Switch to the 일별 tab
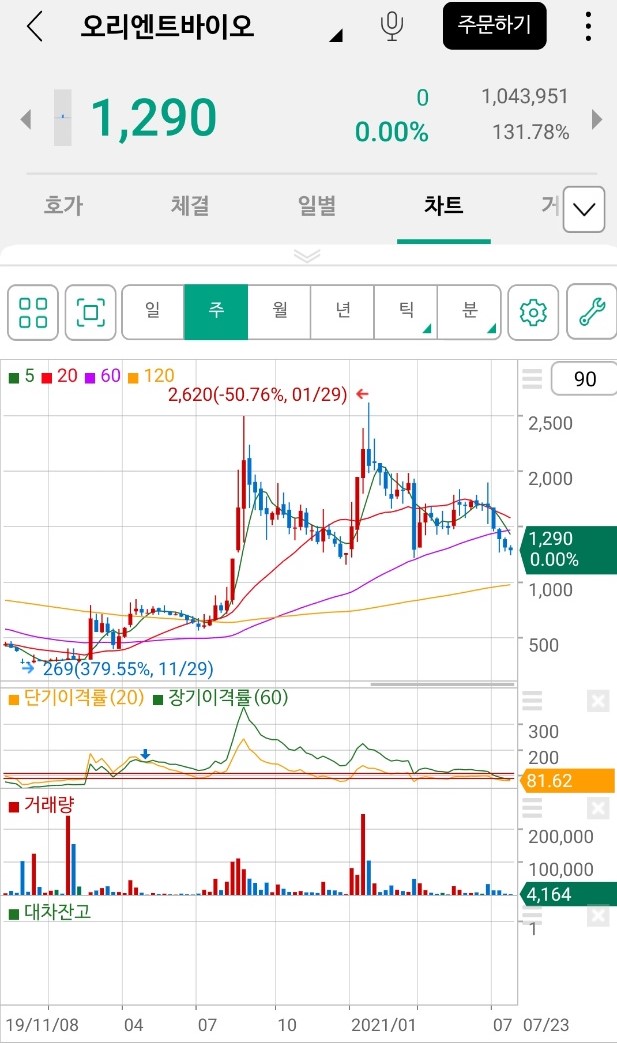The height and width of the screenshot is (1043, 617). [316, 206]
